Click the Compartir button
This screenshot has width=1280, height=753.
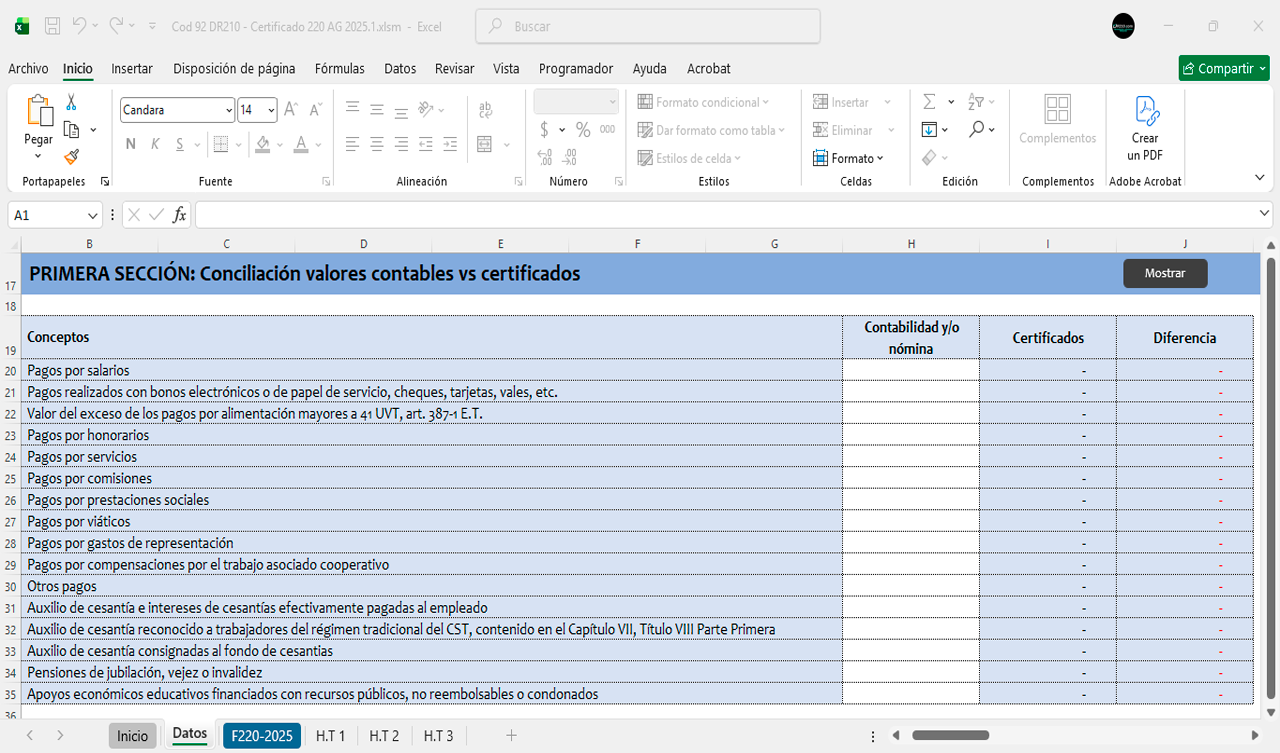coord(1223,68)
